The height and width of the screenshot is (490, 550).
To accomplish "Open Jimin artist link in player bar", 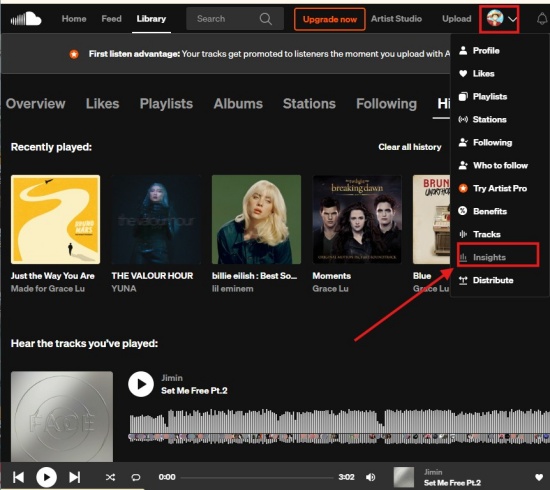I will (433, 472).
